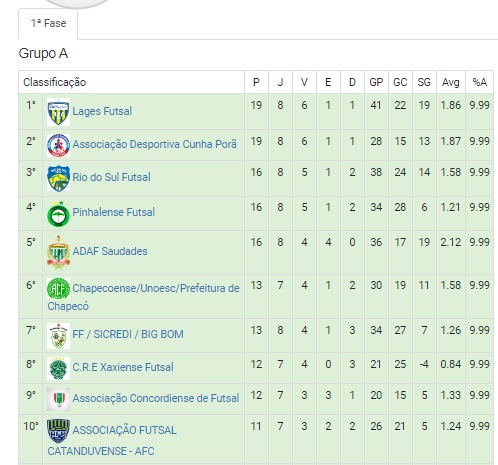This screenshot has height=465, width=498.
Task: Open the Pinhalense Futsal team link
Action: (114, 212)
